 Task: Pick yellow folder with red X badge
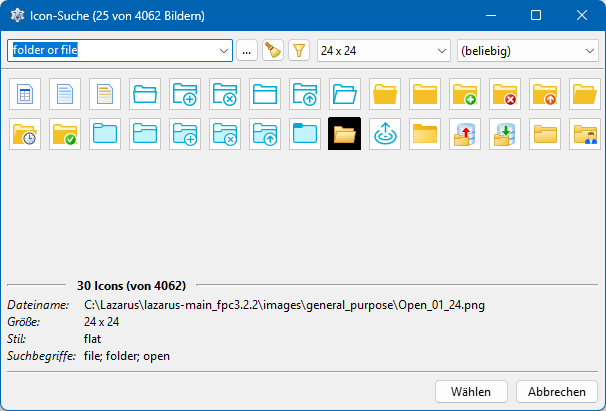coord(505,94)
